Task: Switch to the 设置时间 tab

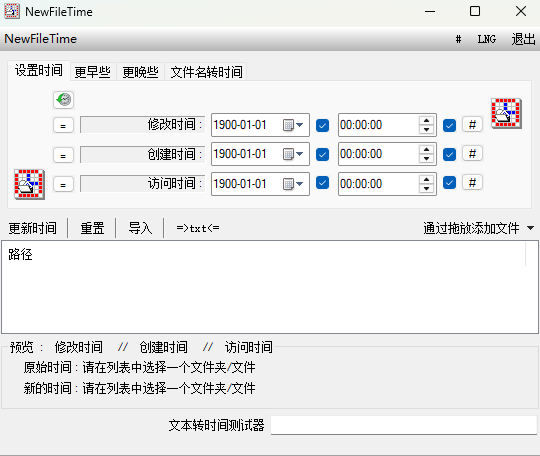Action: pos(39,71)
